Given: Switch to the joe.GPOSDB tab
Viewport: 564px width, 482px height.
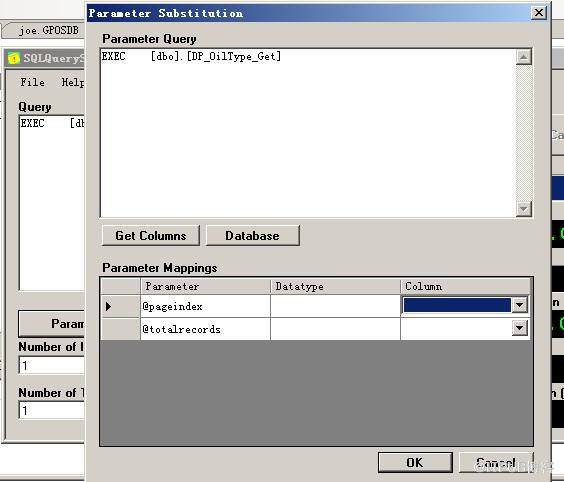Looking at the screenshot, I should (49, 31).
